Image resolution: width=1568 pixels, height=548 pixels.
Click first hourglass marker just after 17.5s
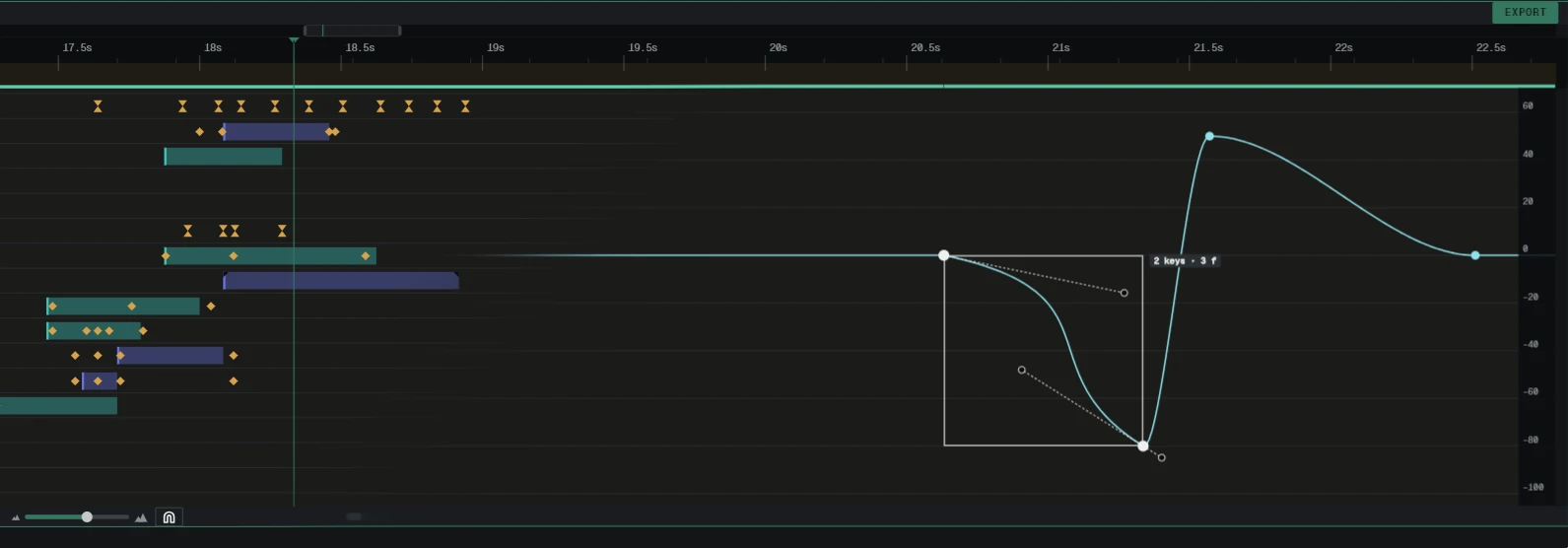(x=98, y=106)
